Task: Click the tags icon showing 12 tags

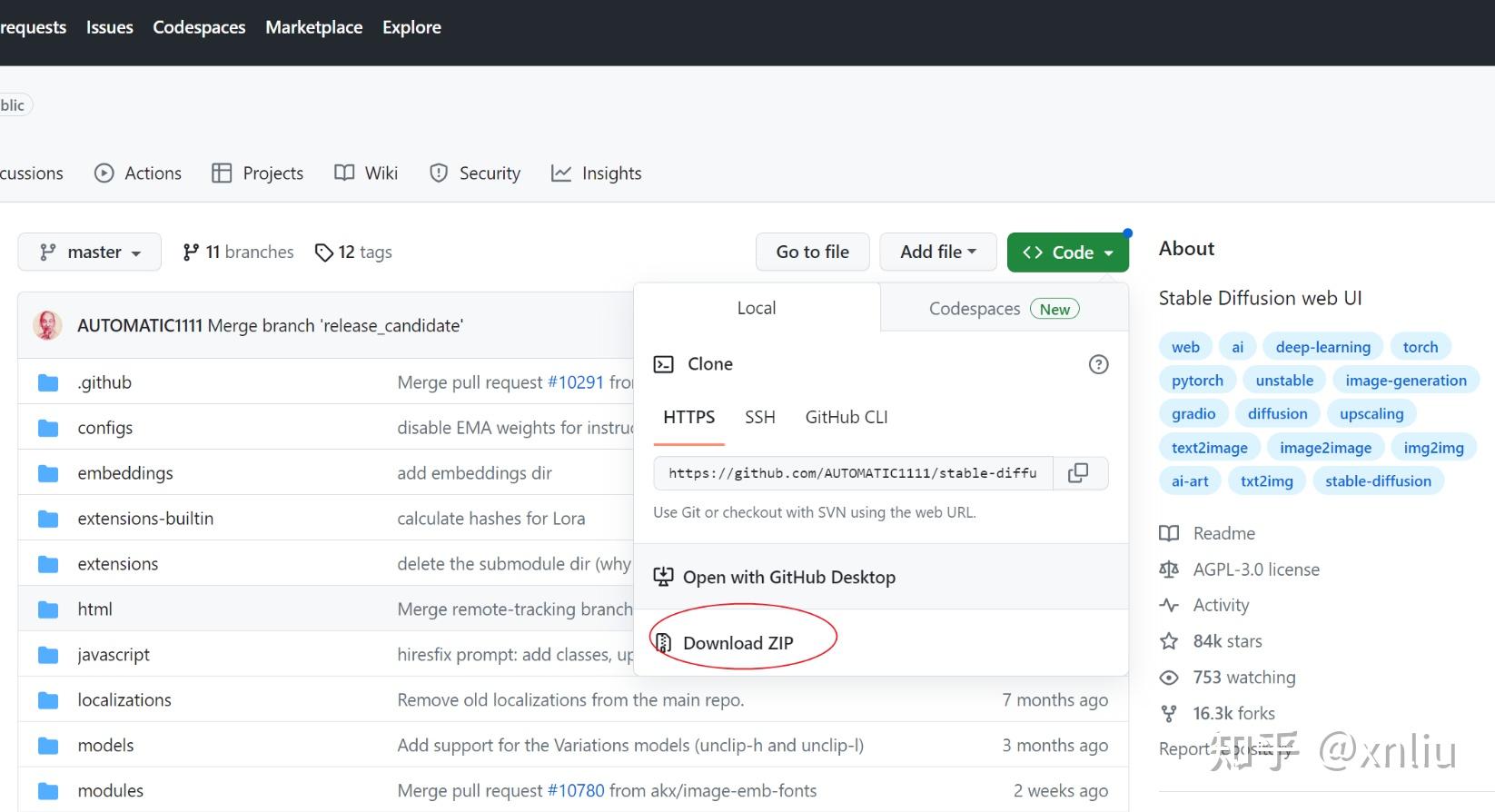Action: click(323, 253)
